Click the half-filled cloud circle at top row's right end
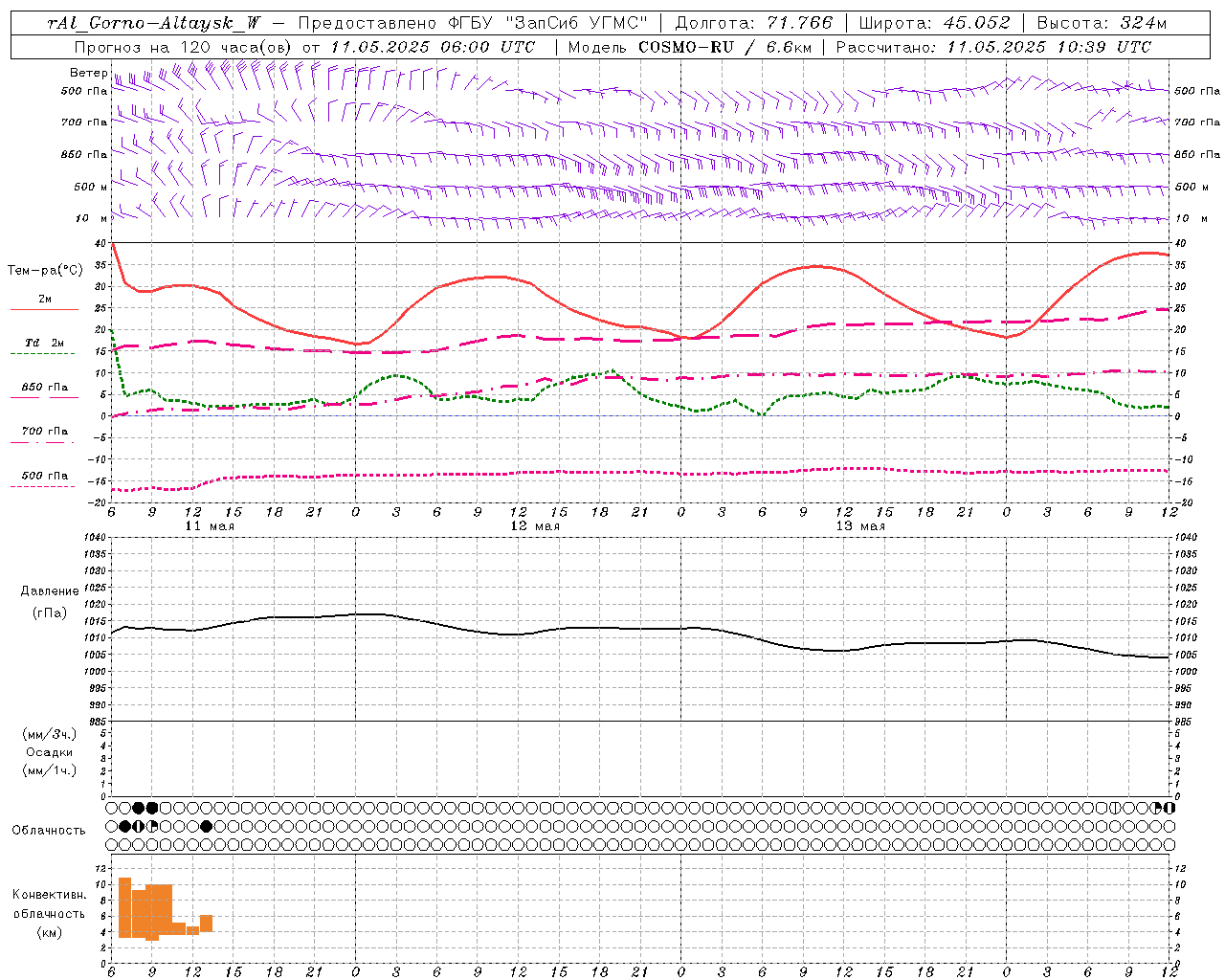1225x980 pixels. 1168,808
